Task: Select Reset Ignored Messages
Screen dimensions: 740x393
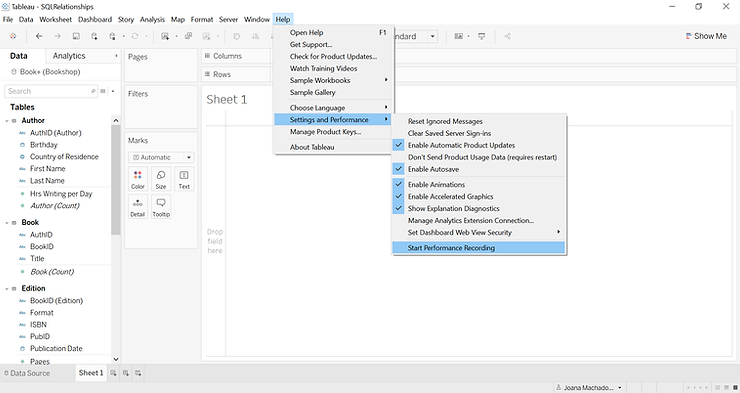Action: tap(479, 121)
